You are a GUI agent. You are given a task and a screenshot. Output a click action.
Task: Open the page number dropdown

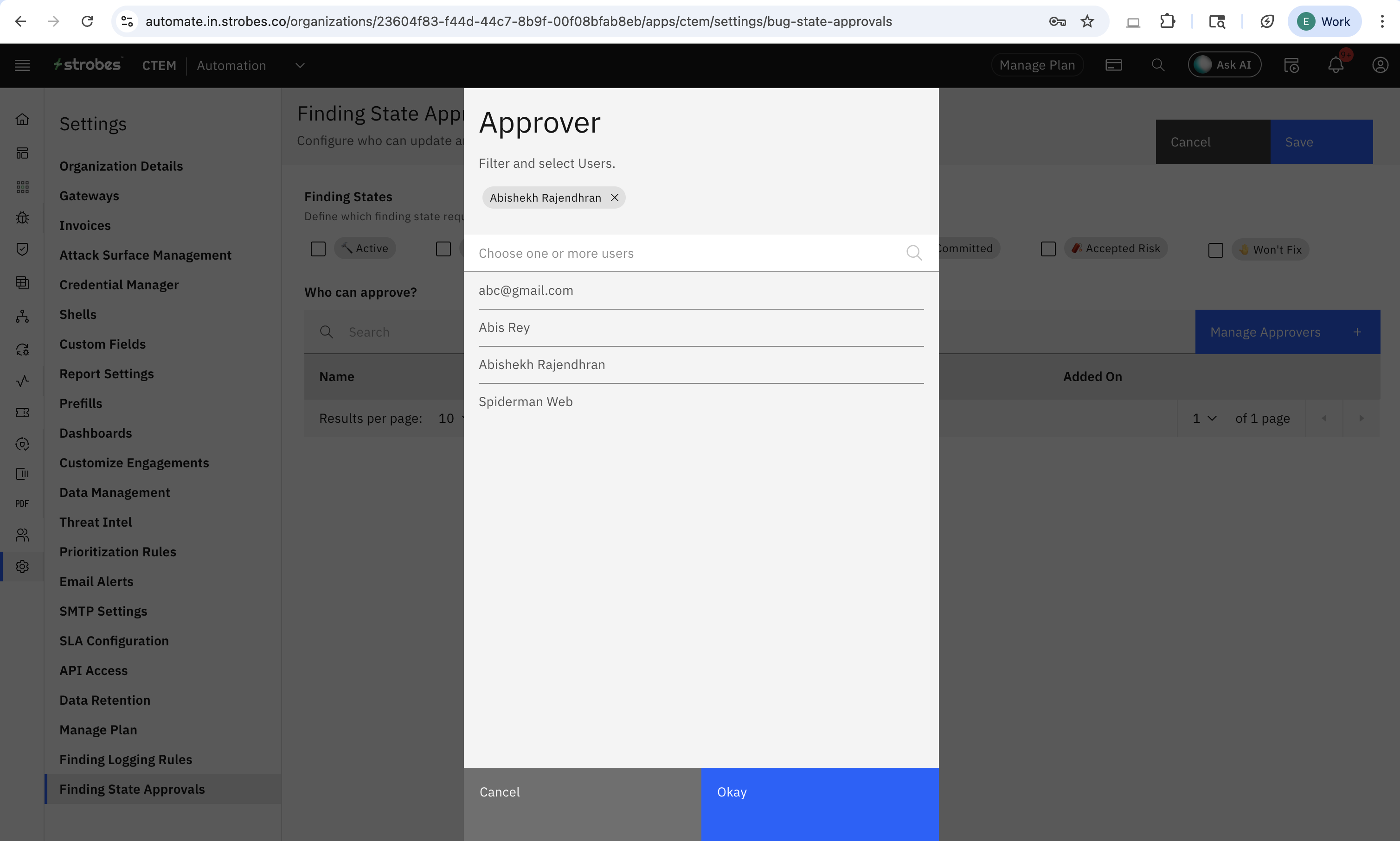1204,418
